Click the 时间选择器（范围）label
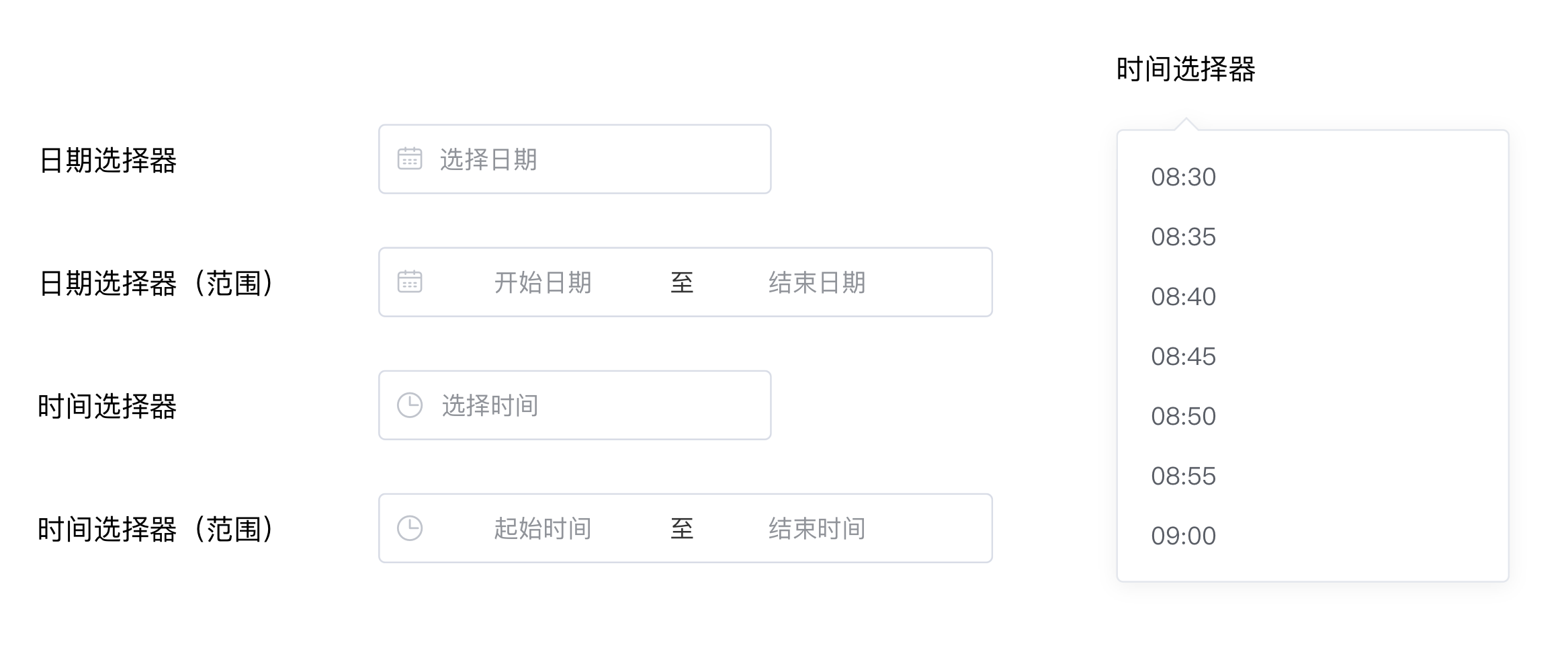The image size is (1568, 660). point(156,530)
